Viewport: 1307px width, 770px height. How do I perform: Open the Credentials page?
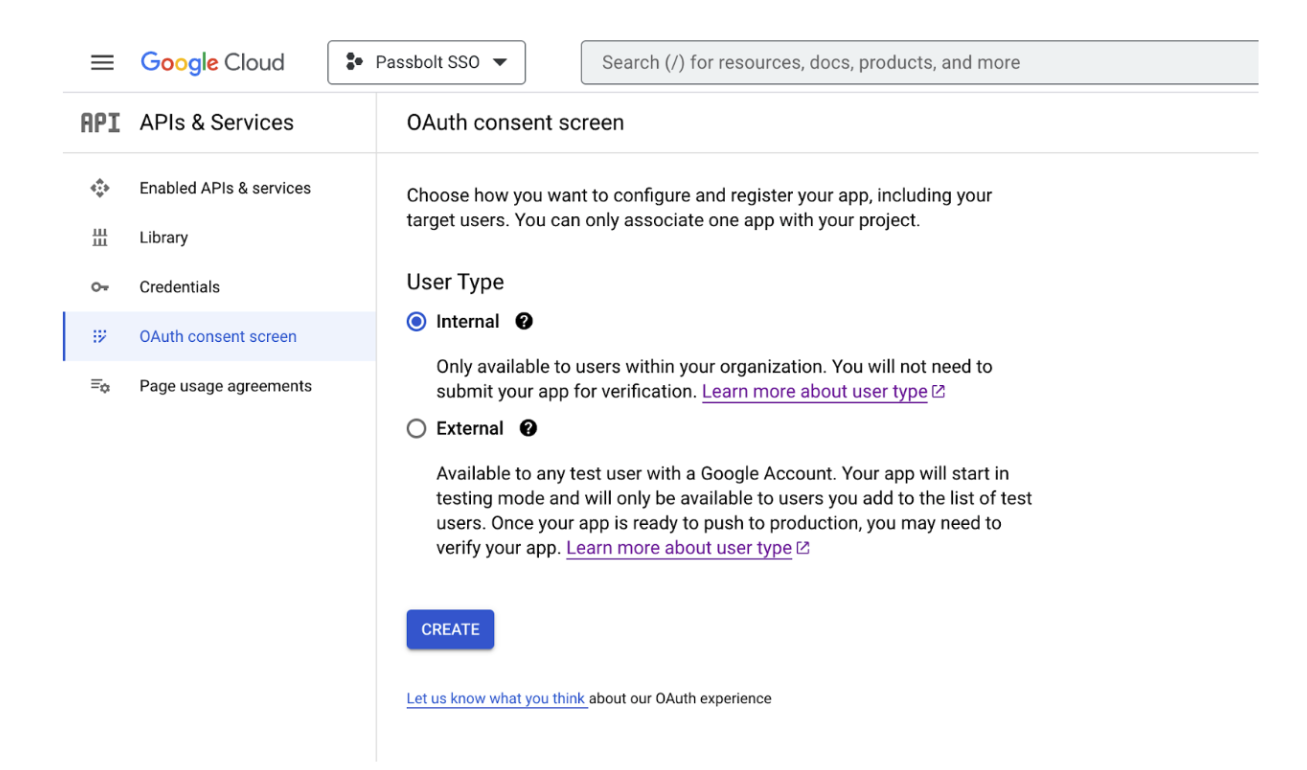pyautogui.click(x=179, y=287)
